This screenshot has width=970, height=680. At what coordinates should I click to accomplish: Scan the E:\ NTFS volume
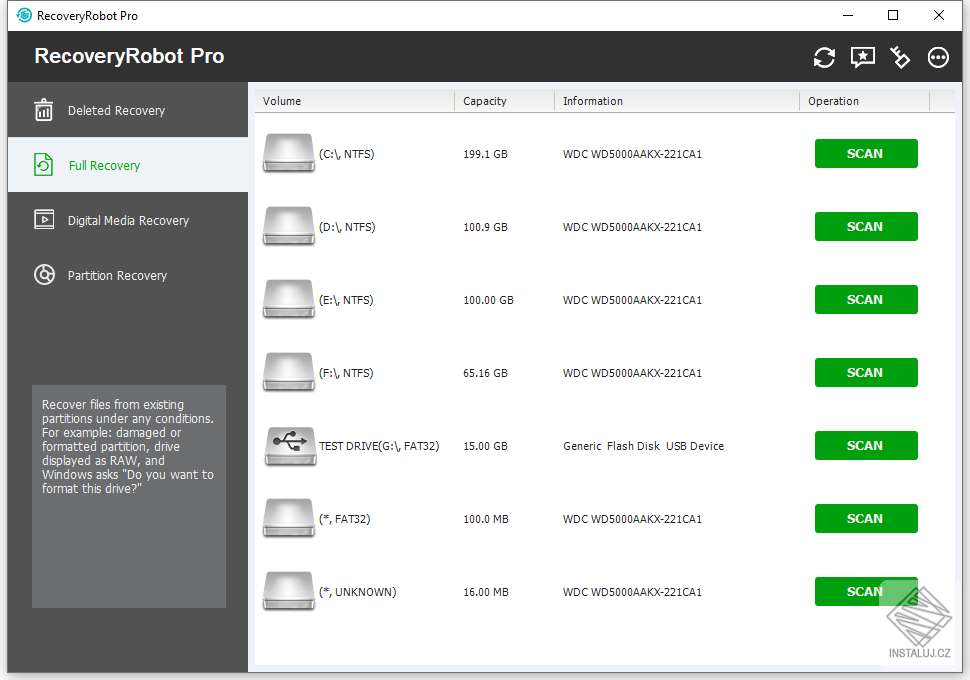pos(865,299)
